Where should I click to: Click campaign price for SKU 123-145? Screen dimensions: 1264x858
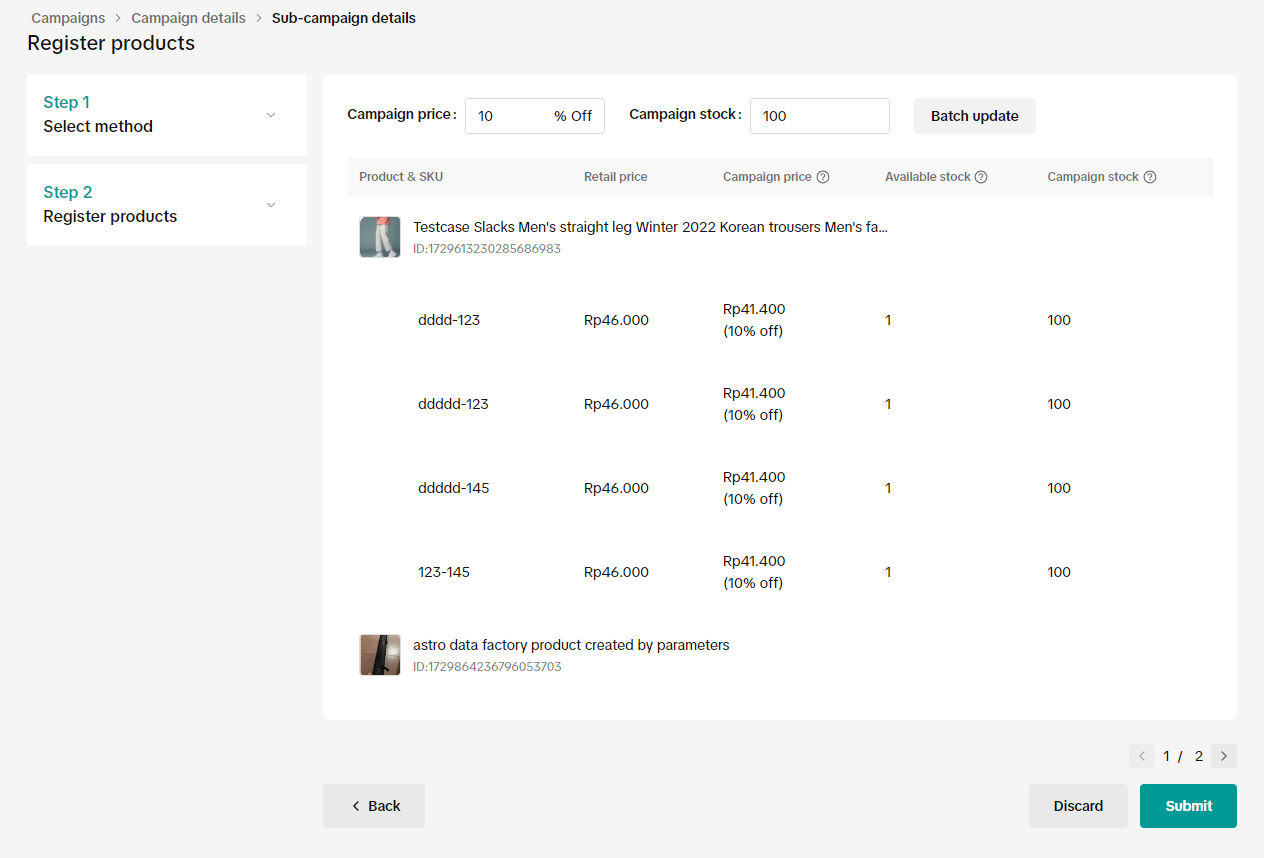[754, 572]
